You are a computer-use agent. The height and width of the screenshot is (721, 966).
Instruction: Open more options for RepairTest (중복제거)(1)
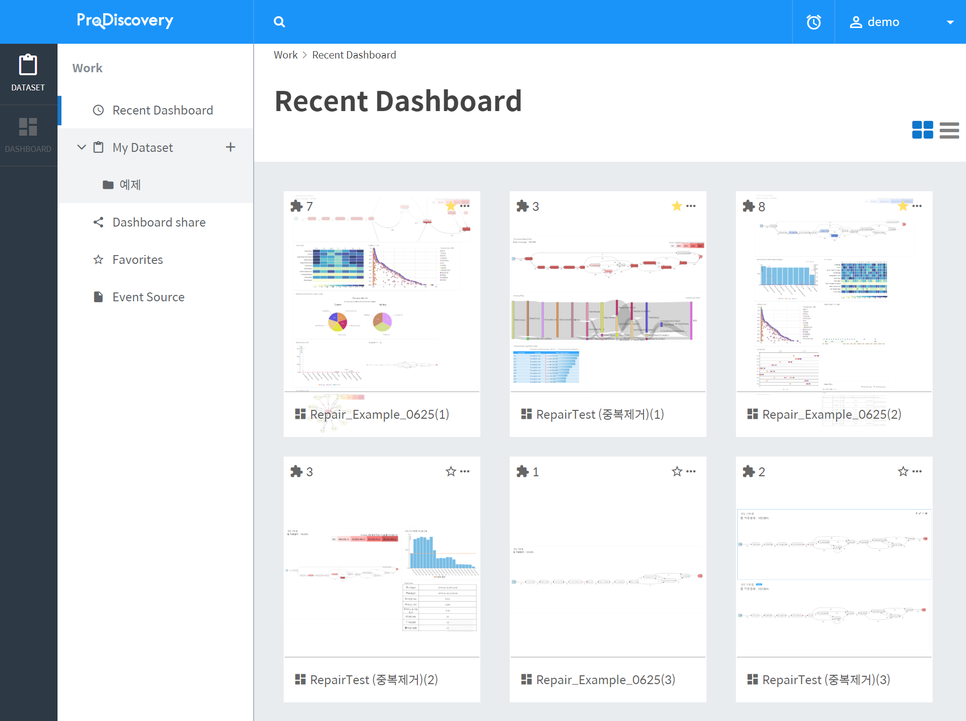click(x=691, y=206)
